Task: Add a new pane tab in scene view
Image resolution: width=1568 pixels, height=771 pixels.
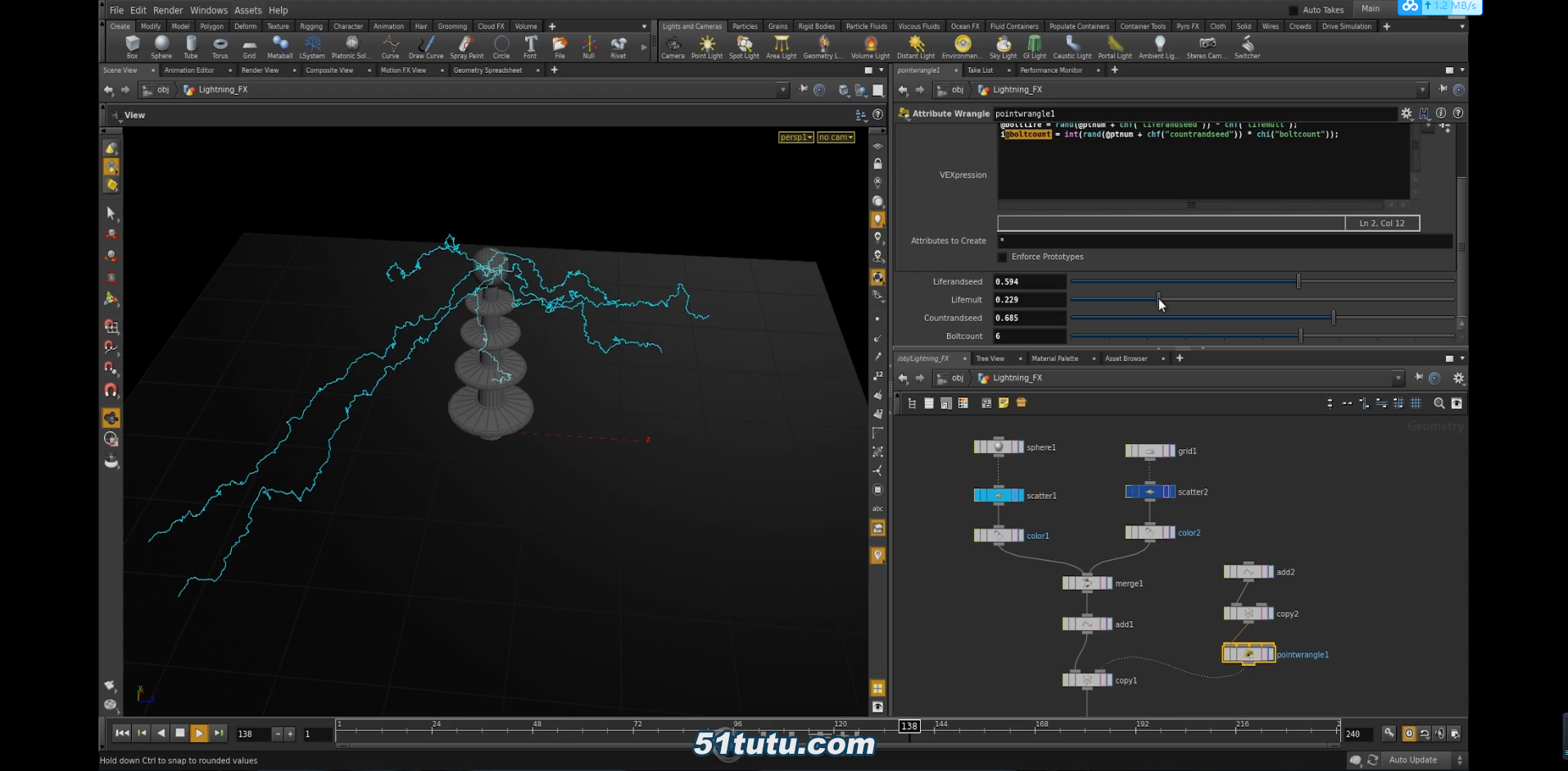Action: click(554, 70)
